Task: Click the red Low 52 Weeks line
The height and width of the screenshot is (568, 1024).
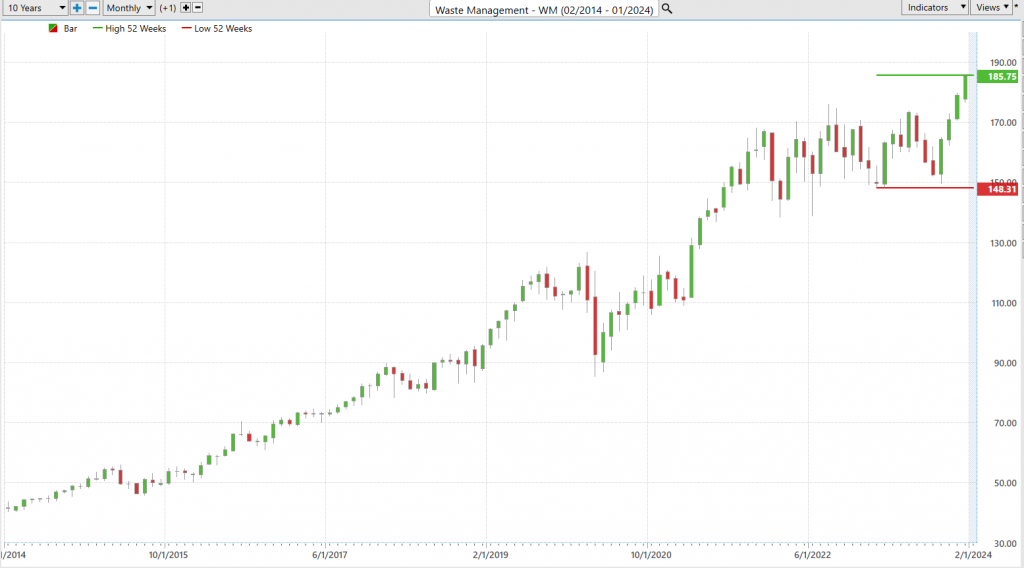Action: tap(924, 188)
